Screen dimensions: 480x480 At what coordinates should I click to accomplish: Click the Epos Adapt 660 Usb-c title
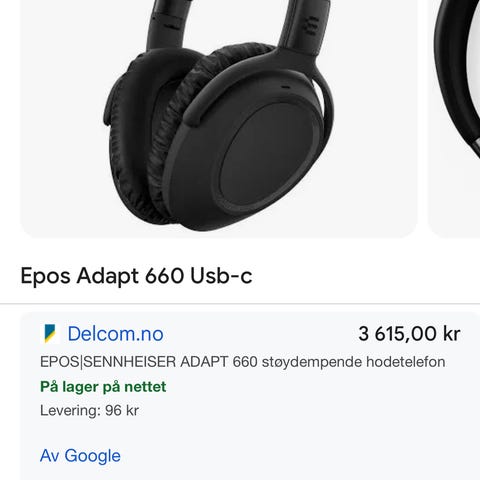click(x=136, y=276)
